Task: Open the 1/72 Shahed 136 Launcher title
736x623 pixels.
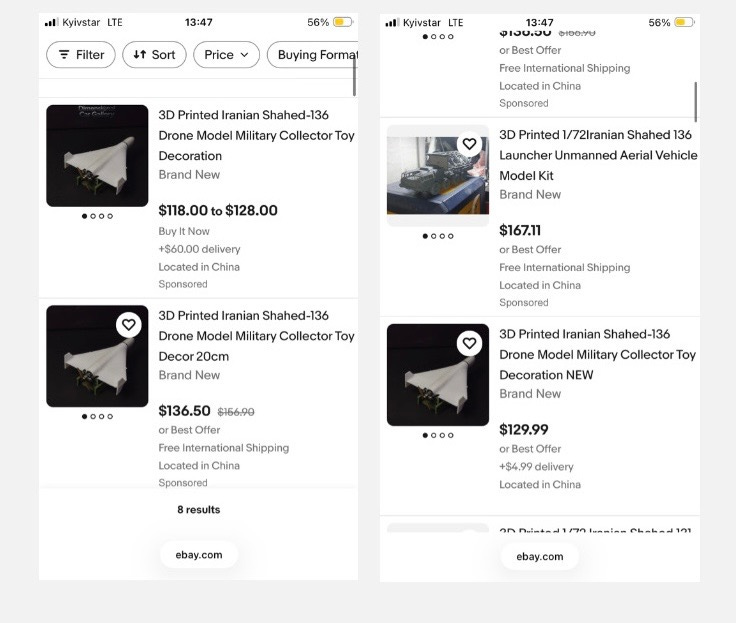Action: 598,155
